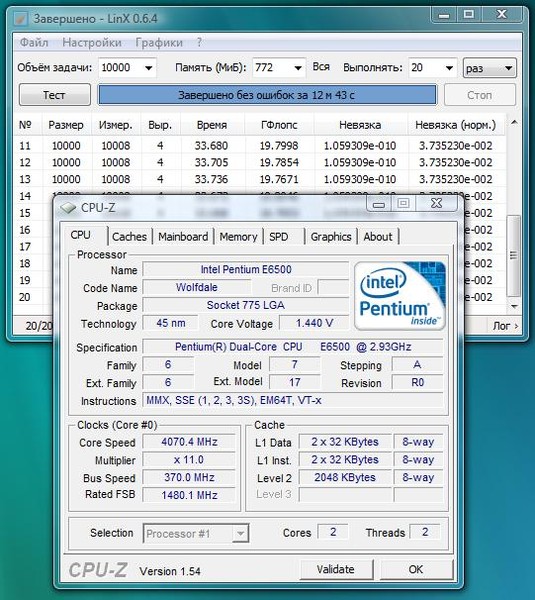Click the results scrollbar up arrow
The image size is (535, 600).
514,123
